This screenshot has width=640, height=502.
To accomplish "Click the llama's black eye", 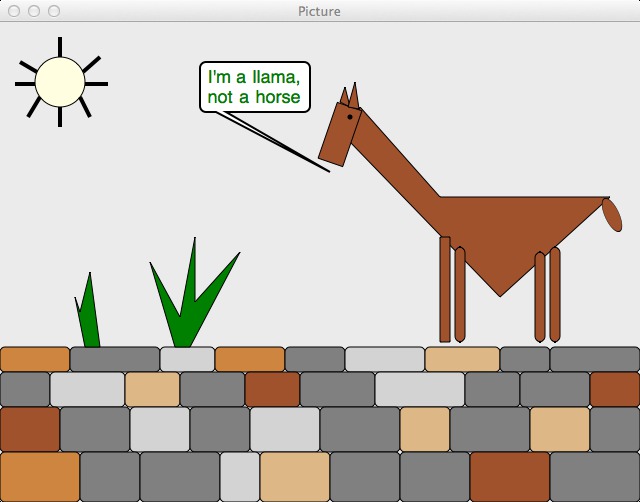I will point(349,117).
